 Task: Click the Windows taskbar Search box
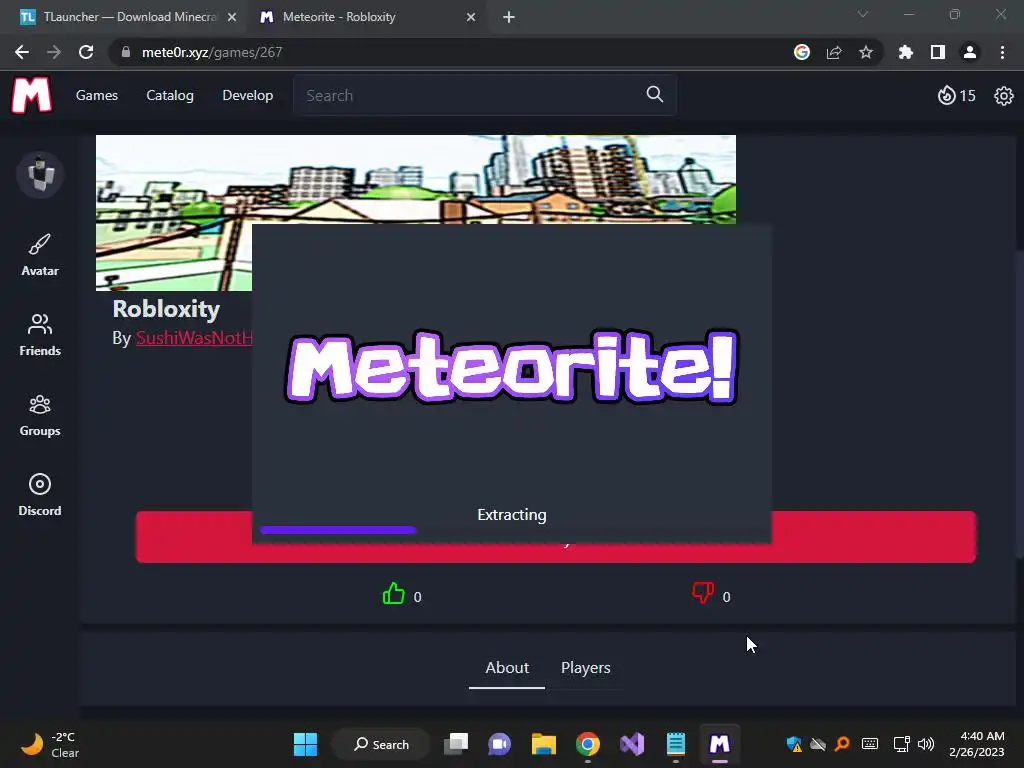[381, 744]
